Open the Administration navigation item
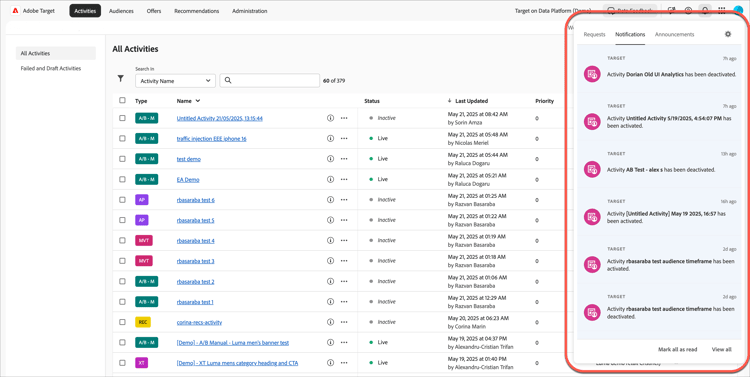The height and width of the screenshot is (377, 750). (x=250, y=11)
